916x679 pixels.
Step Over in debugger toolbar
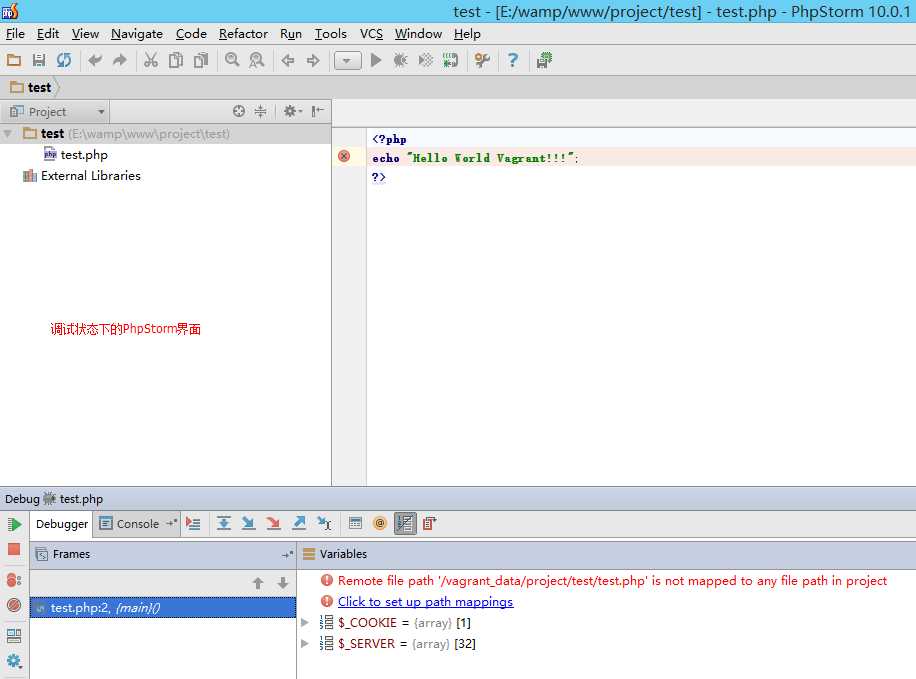pyautogui.click(x=224, y=523)
